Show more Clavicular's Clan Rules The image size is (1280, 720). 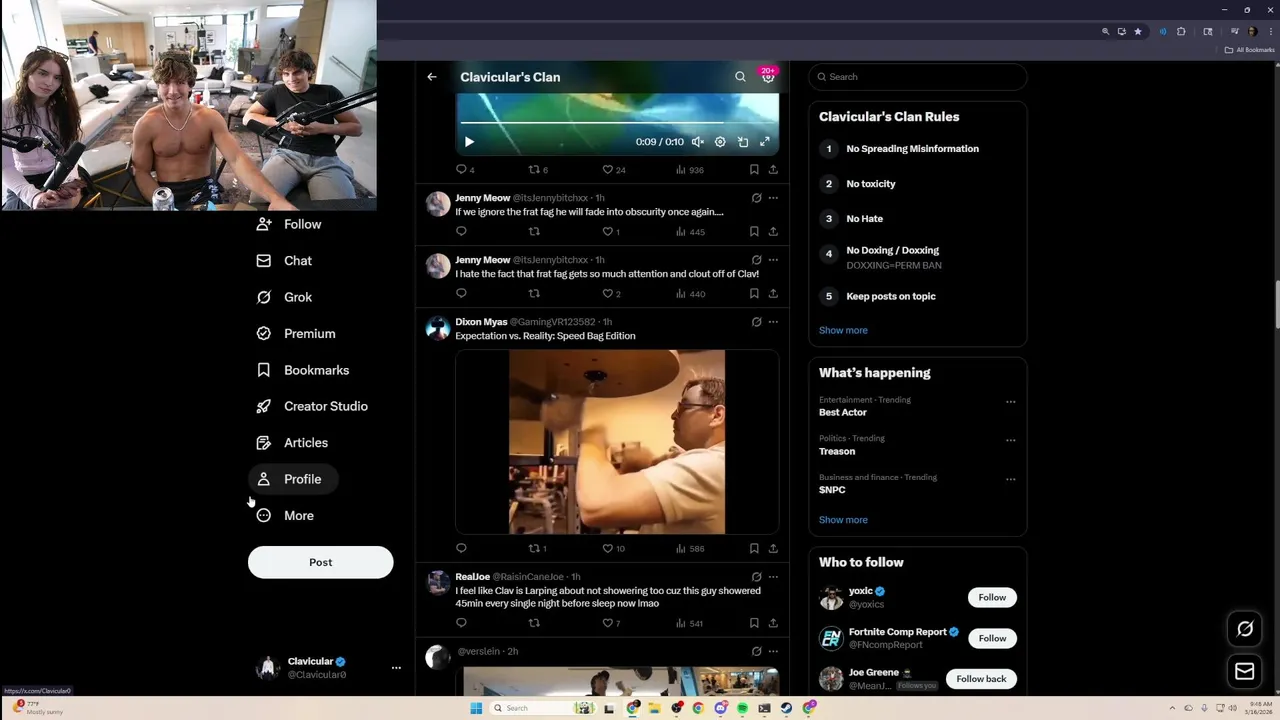tap(843, 330)
